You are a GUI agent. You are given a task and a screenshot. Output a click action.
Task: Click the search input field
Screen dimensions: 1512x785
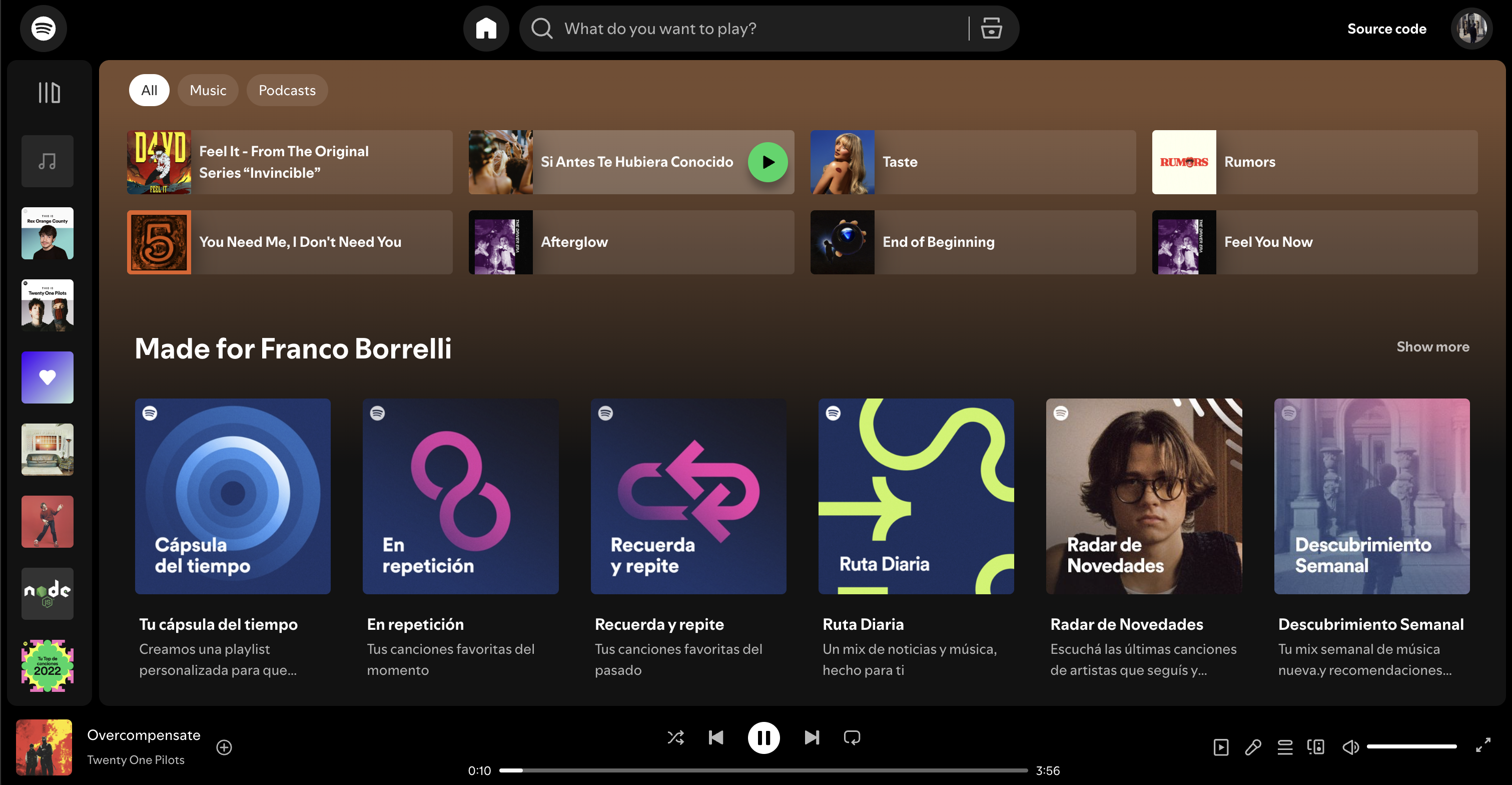[x=757, y=28]
